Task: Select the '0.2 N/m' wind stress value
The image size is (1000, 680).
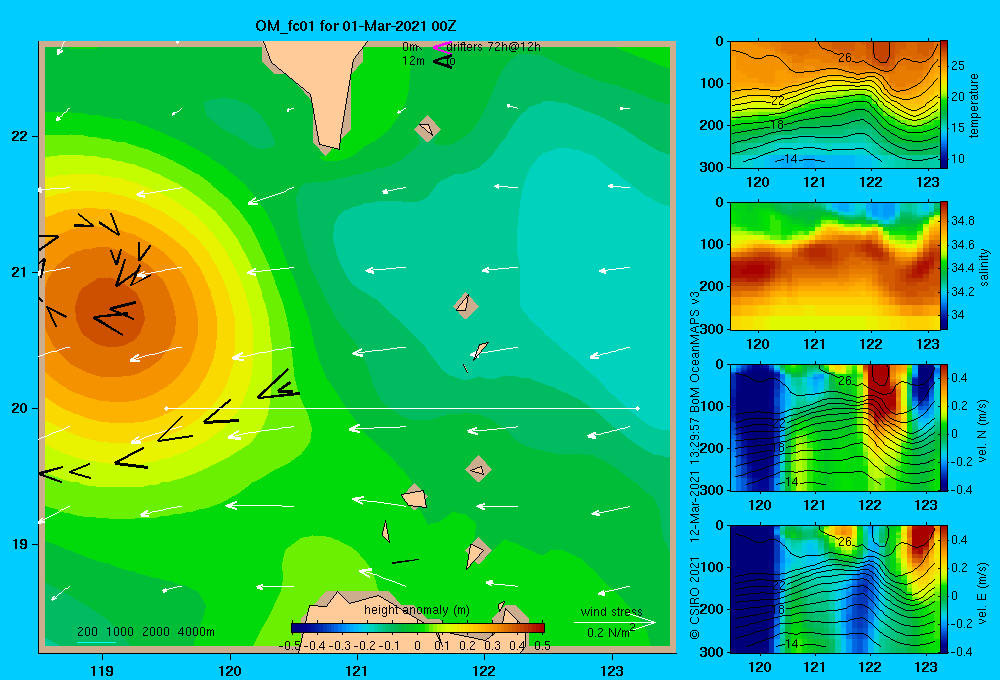Action: click(x=609, y=633)
